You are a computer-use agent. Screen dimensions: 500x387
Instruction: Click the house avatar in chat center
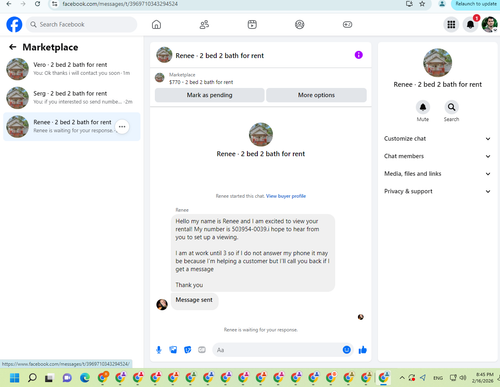[261, 134]
